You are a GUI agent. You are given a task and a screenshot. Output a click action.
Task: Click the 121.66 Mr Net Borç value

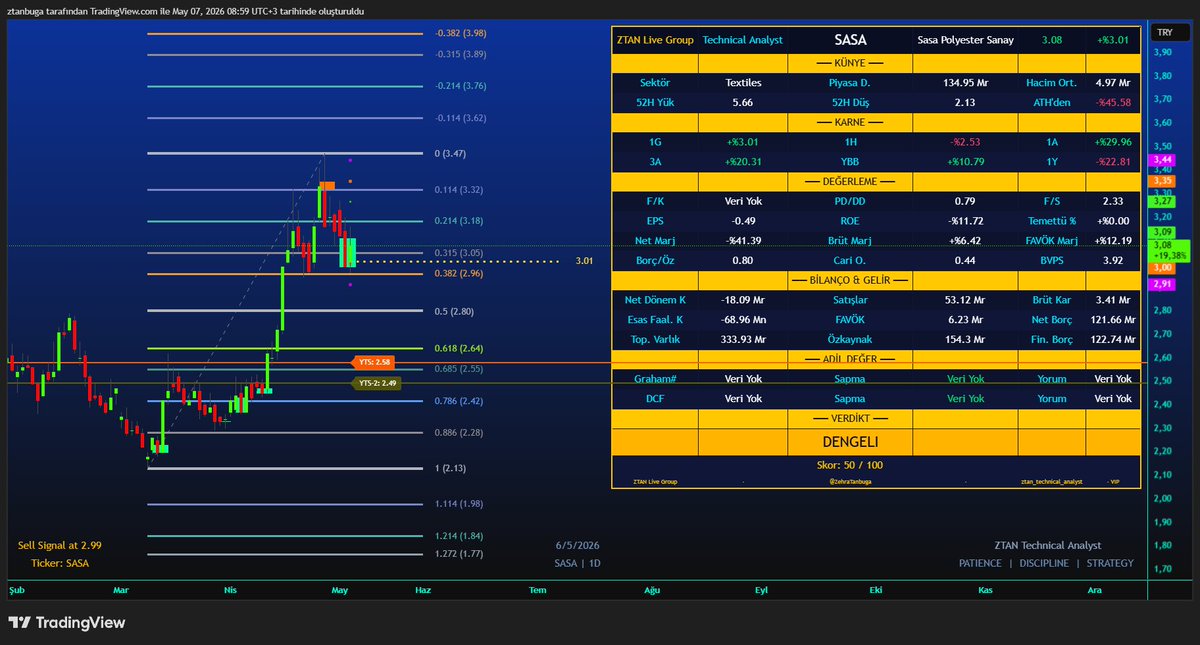[1112, 319]
